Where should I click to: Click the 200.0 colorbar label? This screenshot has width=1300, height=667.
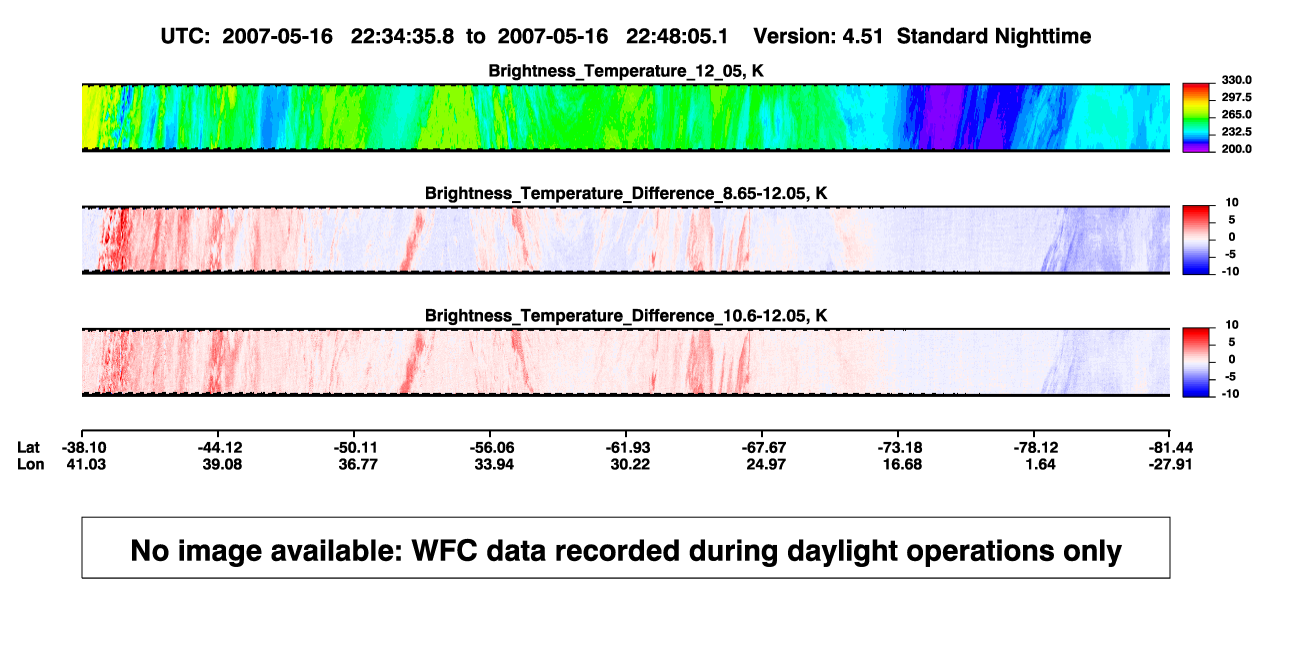(x=1236, y=148)
